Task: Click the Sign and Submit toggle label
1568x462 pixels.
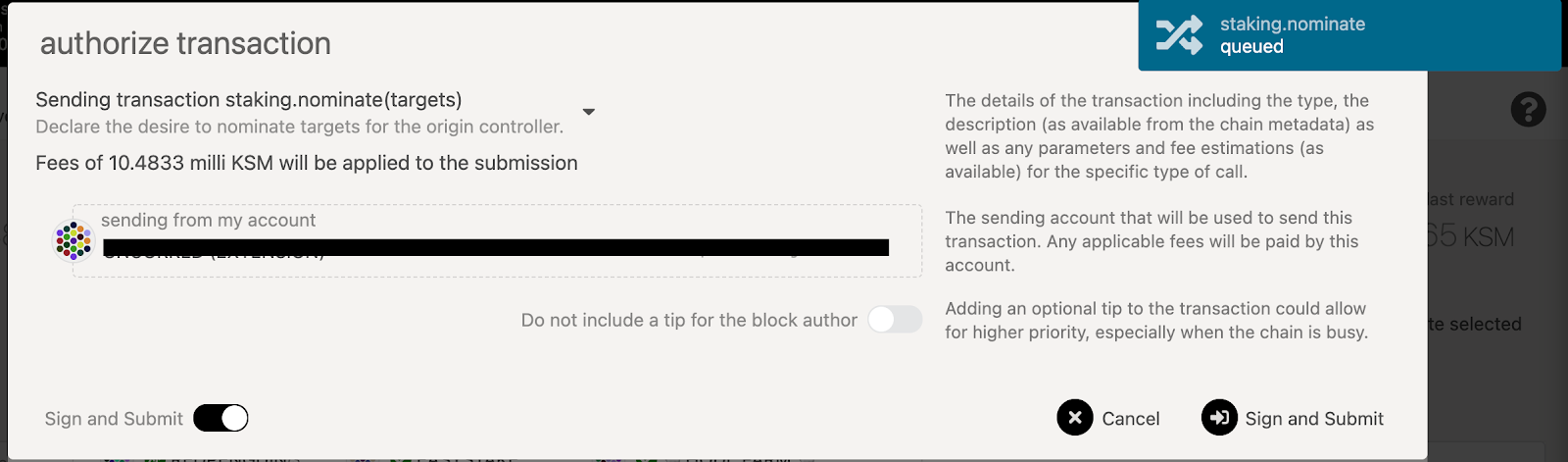Action: (114, 419)
